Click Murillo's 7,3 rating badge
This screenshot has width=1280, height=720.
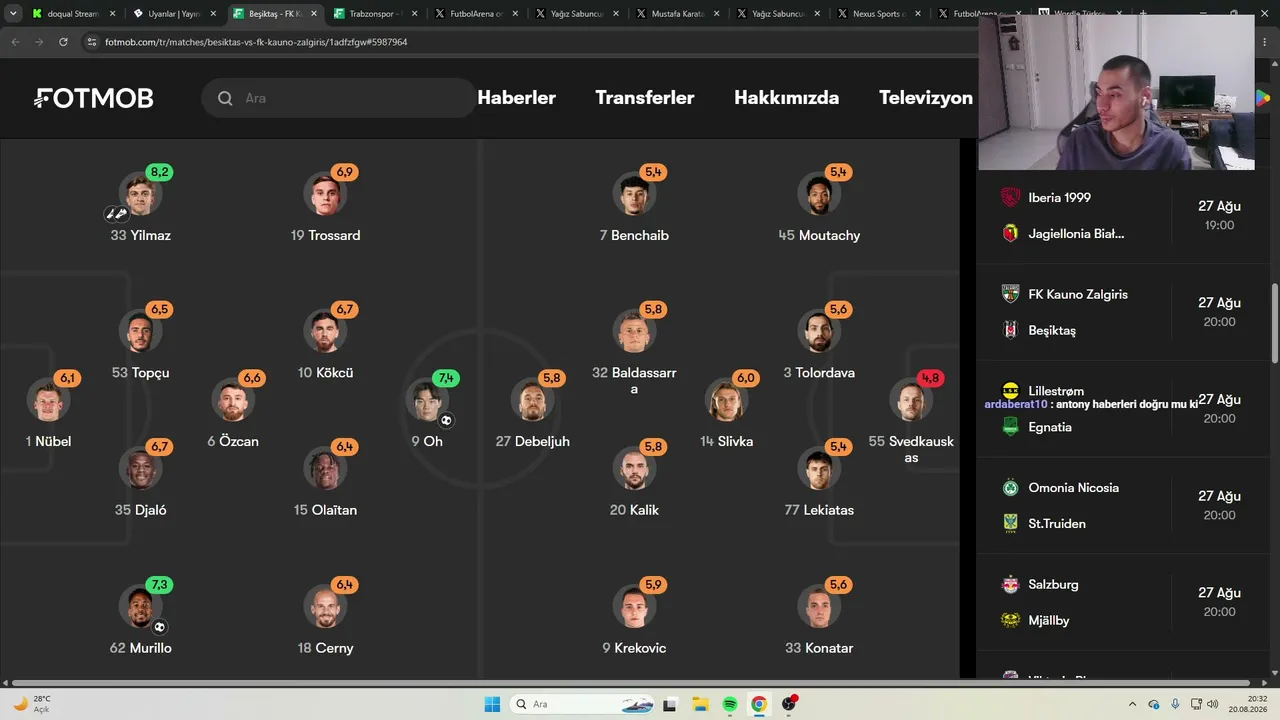[160, 584]
